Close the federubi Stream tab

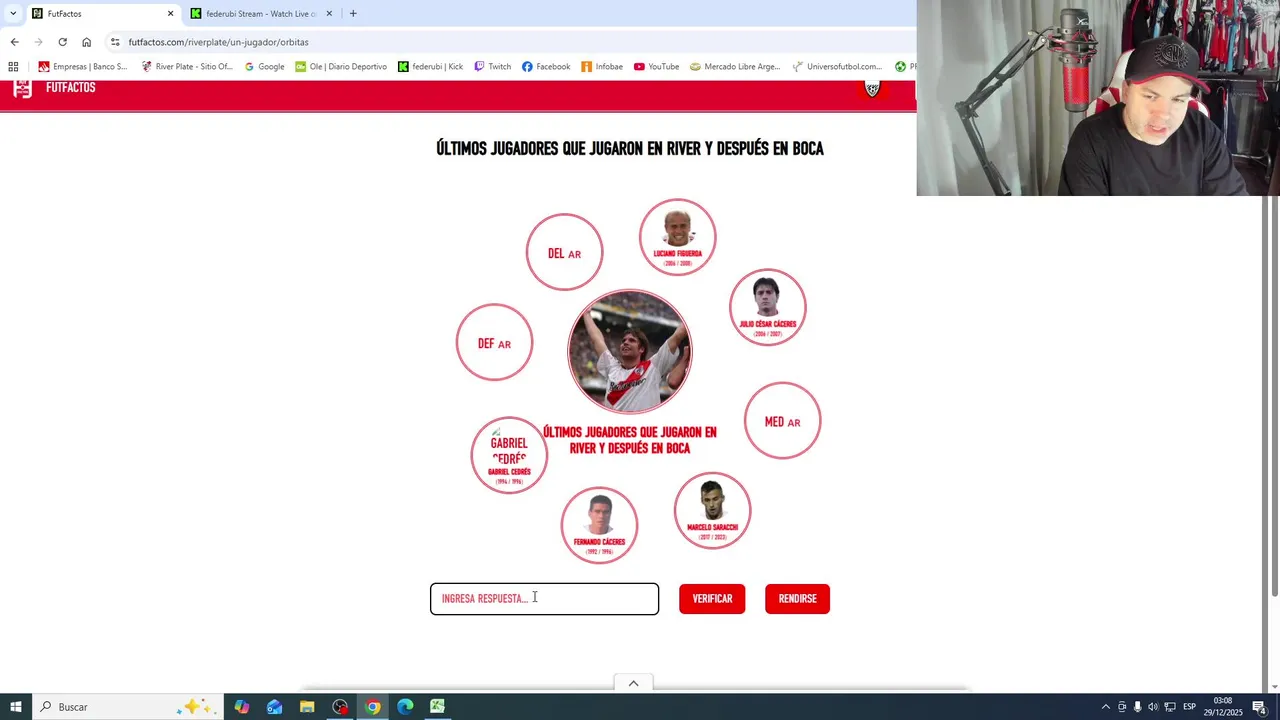(x=329, y=14)
